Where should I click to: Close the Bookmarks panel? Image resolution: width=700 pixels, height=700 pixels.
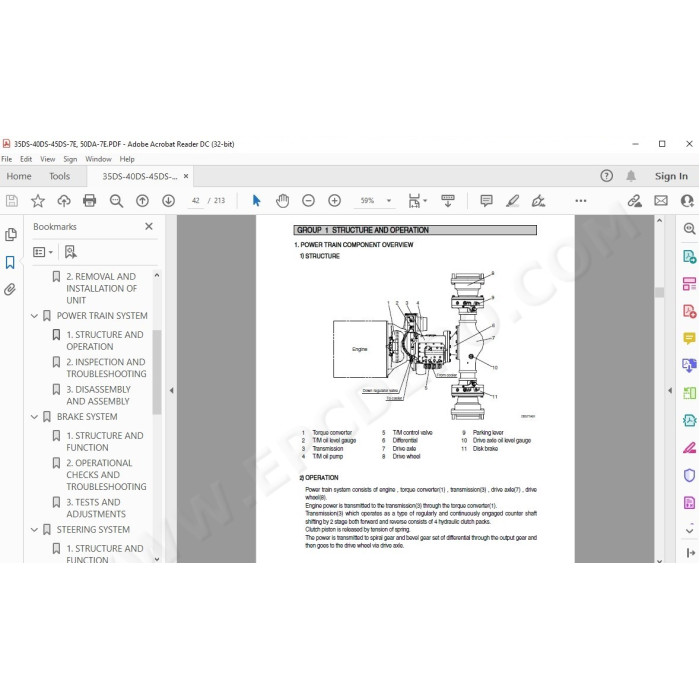click(149, 227)
